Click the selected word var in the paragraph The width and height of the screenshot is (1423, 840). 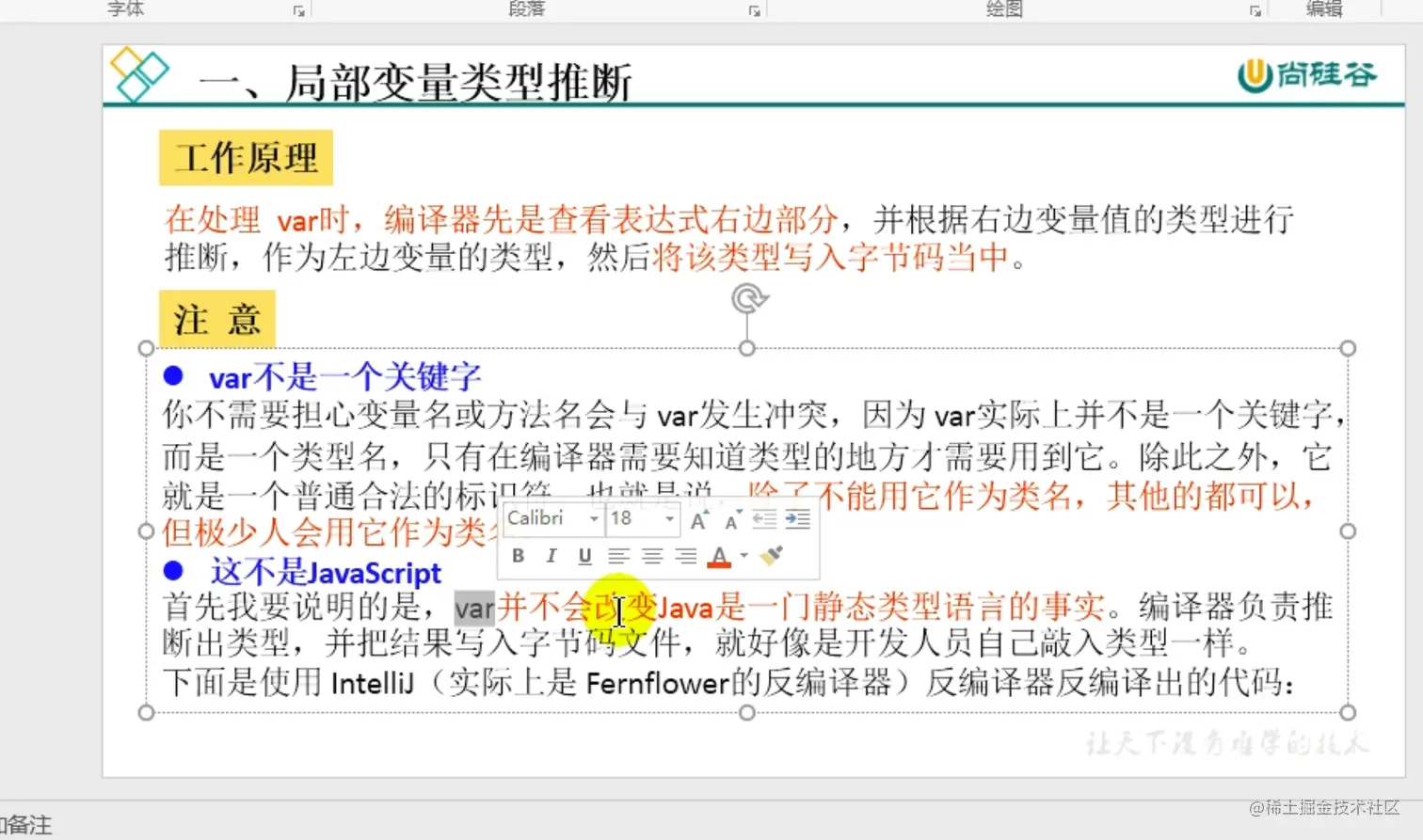click(x=474, y=609)
